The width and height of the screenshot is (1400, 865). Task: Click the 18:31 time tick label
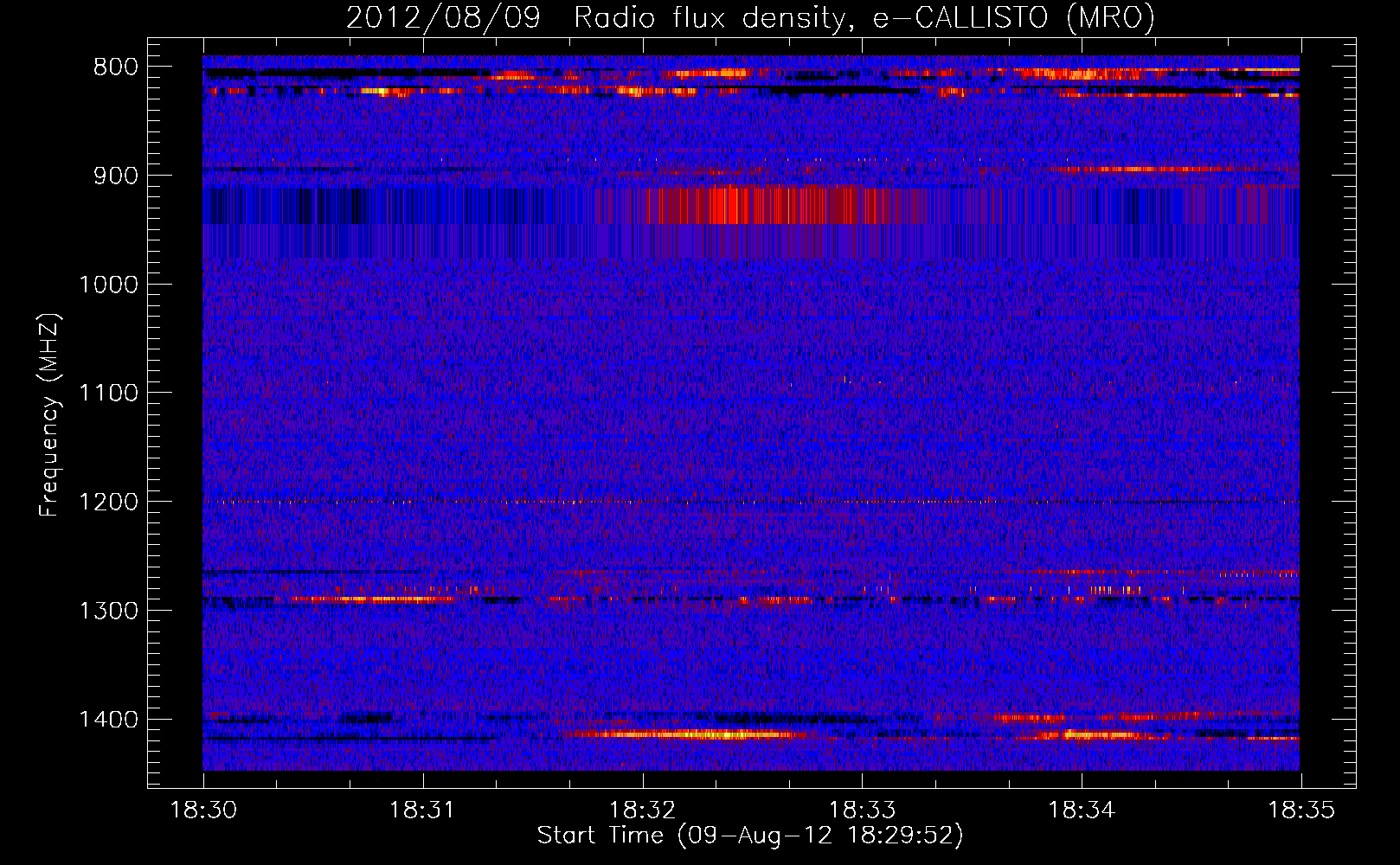tap(422, 811)
